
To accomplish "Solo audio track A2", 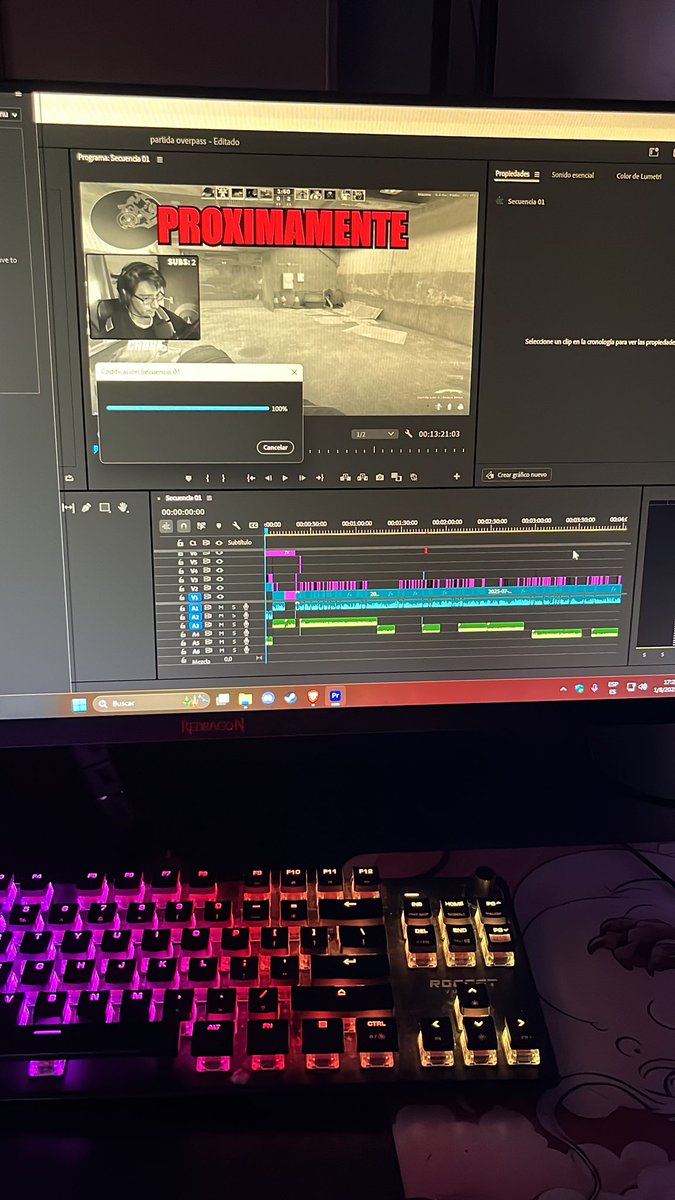I will [x=234, y=617].
